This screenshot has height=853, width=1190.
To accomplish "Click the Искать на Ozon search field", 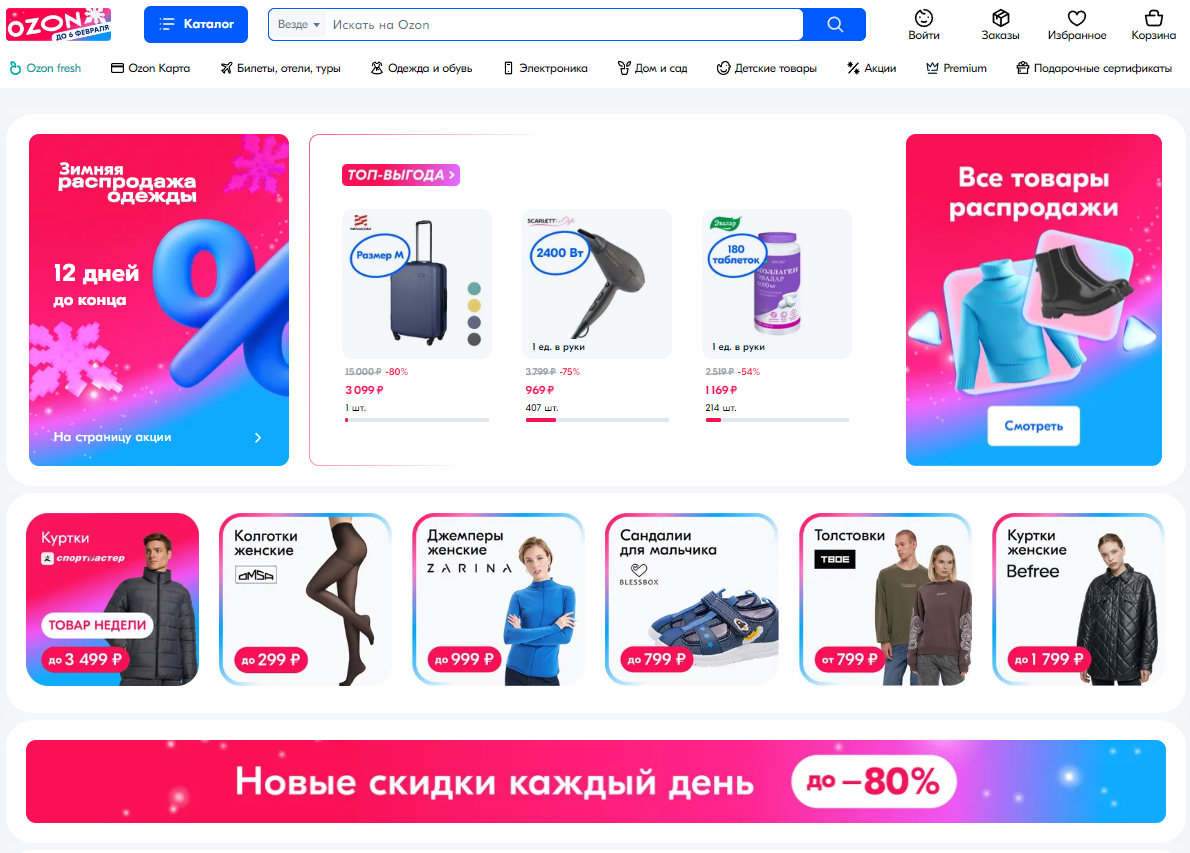I will [564, 24].
